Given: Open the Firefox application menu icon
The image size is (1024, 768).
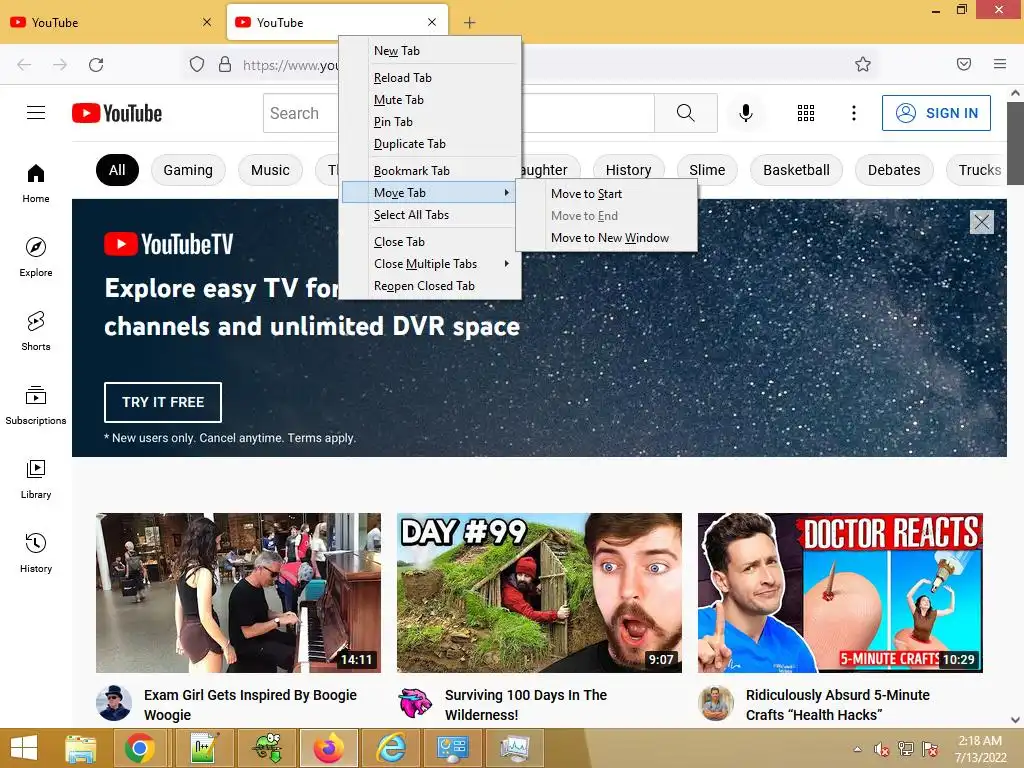Looking at the screenshot, I should click(1000, 64).
